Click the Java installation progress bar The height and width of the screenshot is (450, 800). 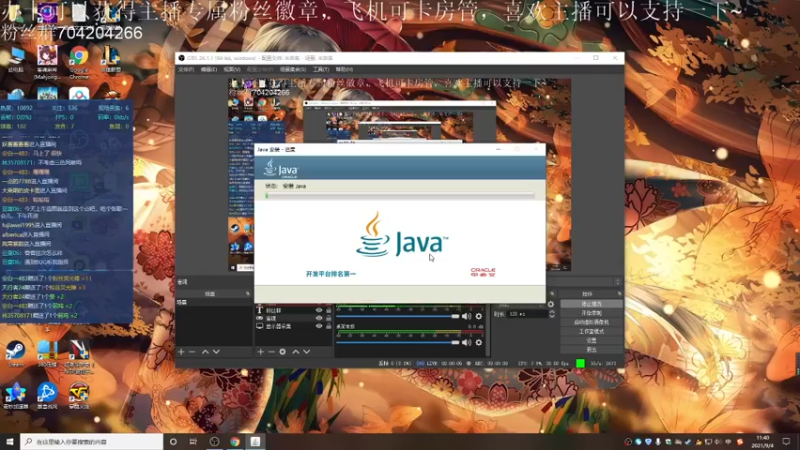point(400,195)
